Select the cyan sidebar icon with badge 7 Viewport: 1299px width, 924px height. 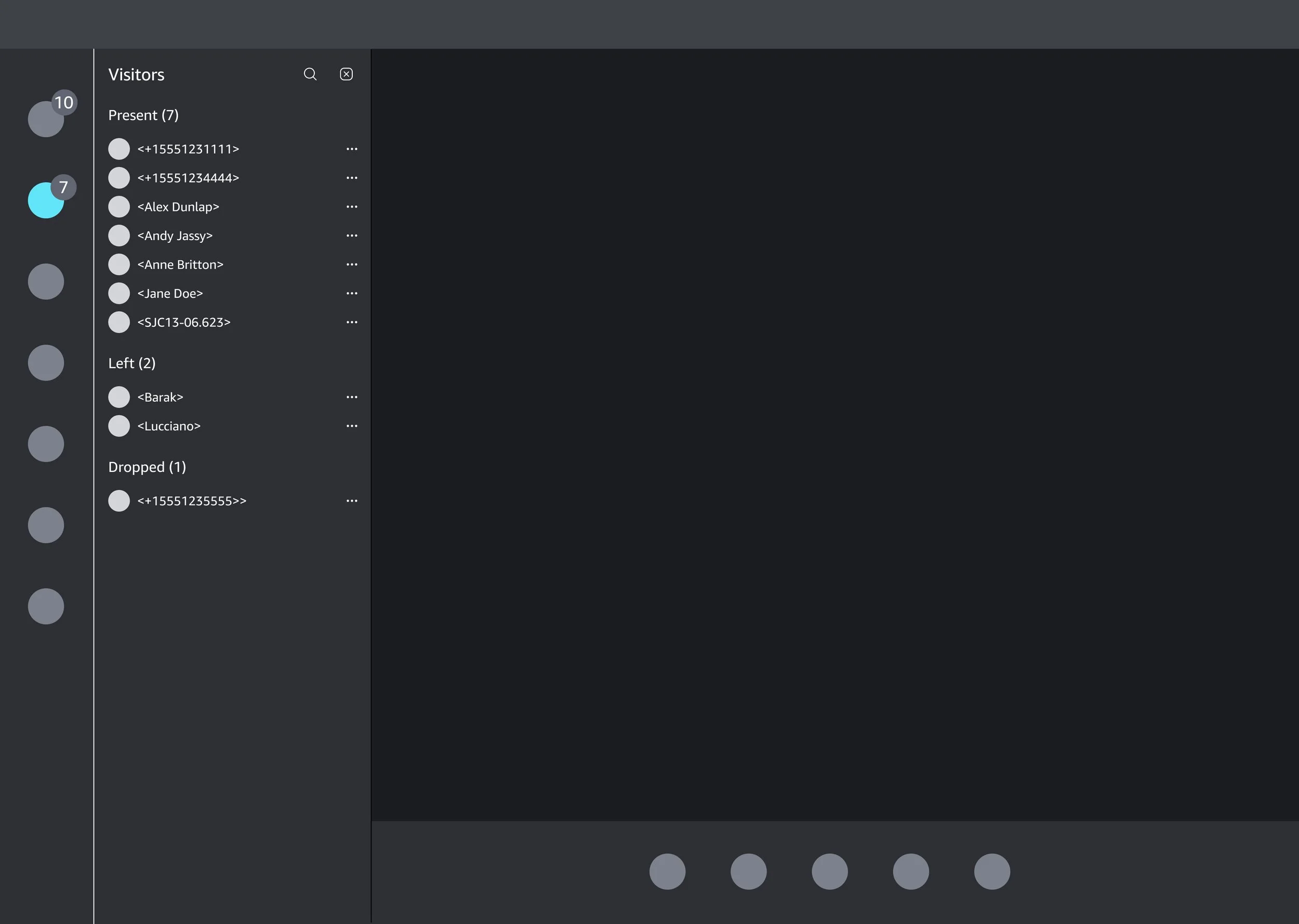click(x=46, y=200)
